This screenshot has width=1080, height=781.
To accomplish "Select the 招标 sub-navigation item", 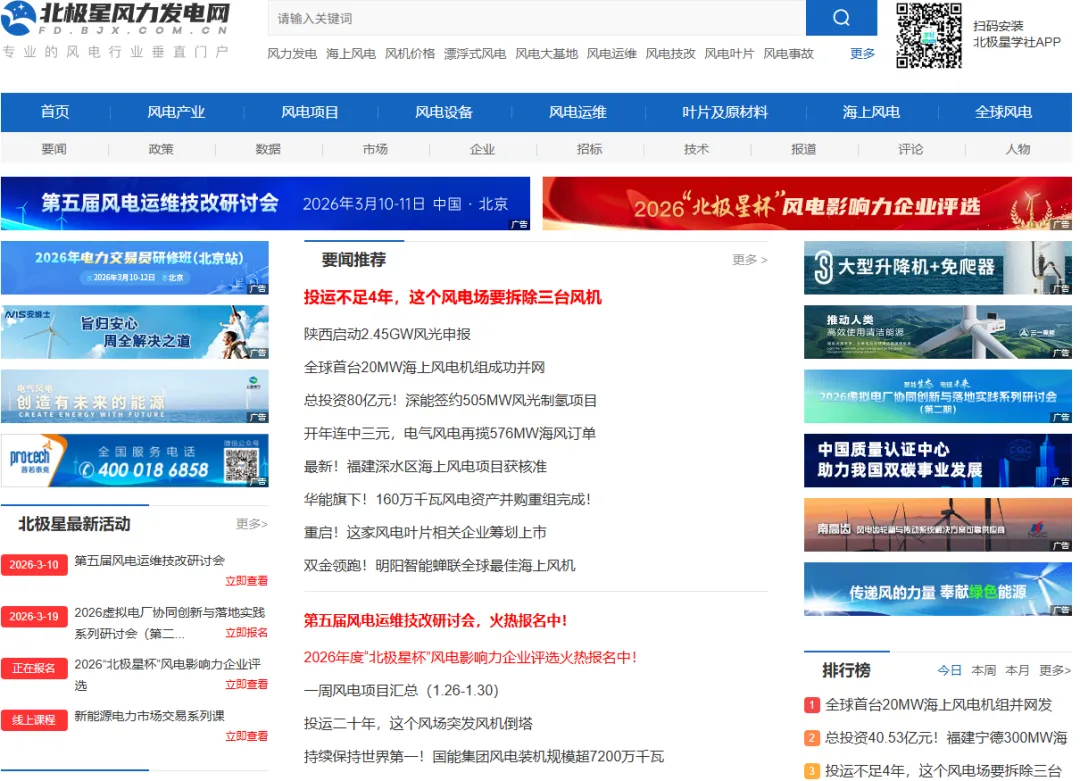I will point(590,149).
